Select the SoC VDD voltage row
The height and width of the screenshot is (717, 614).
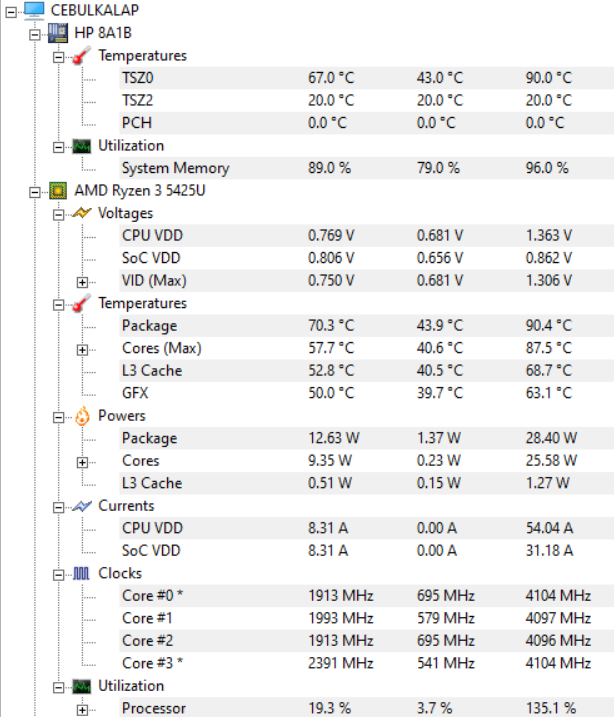click(x=367, y=258)
